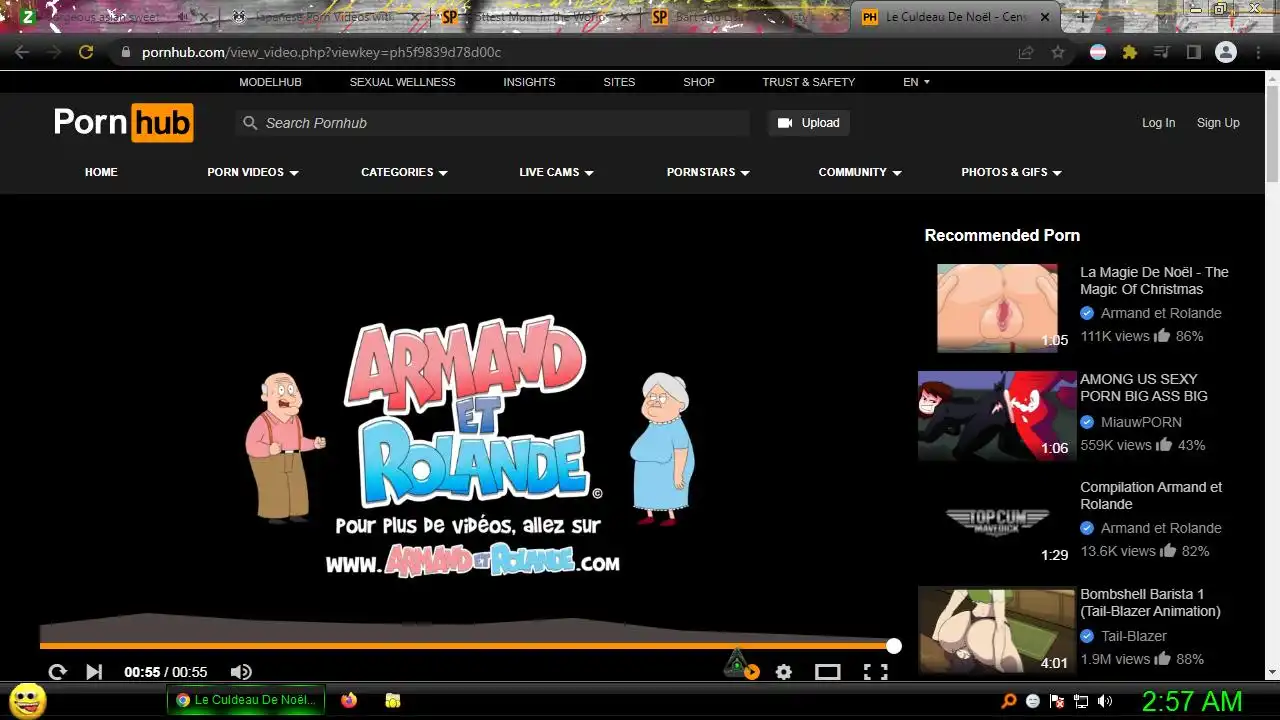Click the tray volume speaker icon
1280x720 pixels.
click(1104, 701)
